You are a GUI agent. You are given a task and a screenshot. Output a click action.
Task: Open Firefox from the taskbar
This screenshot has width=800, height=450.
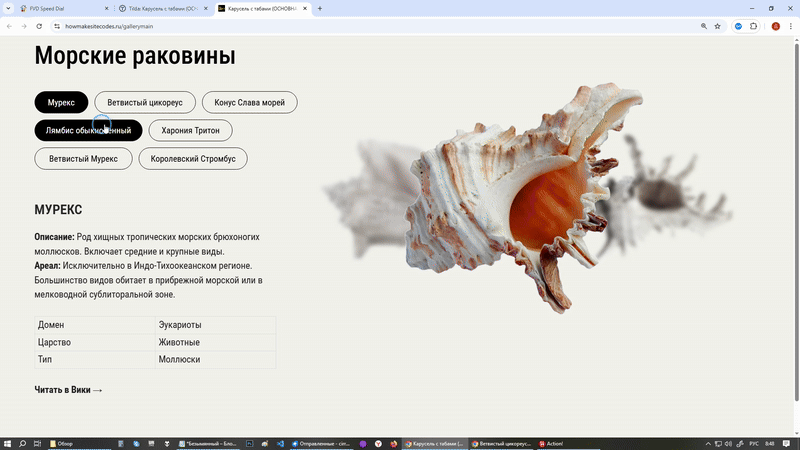(393, 444)
